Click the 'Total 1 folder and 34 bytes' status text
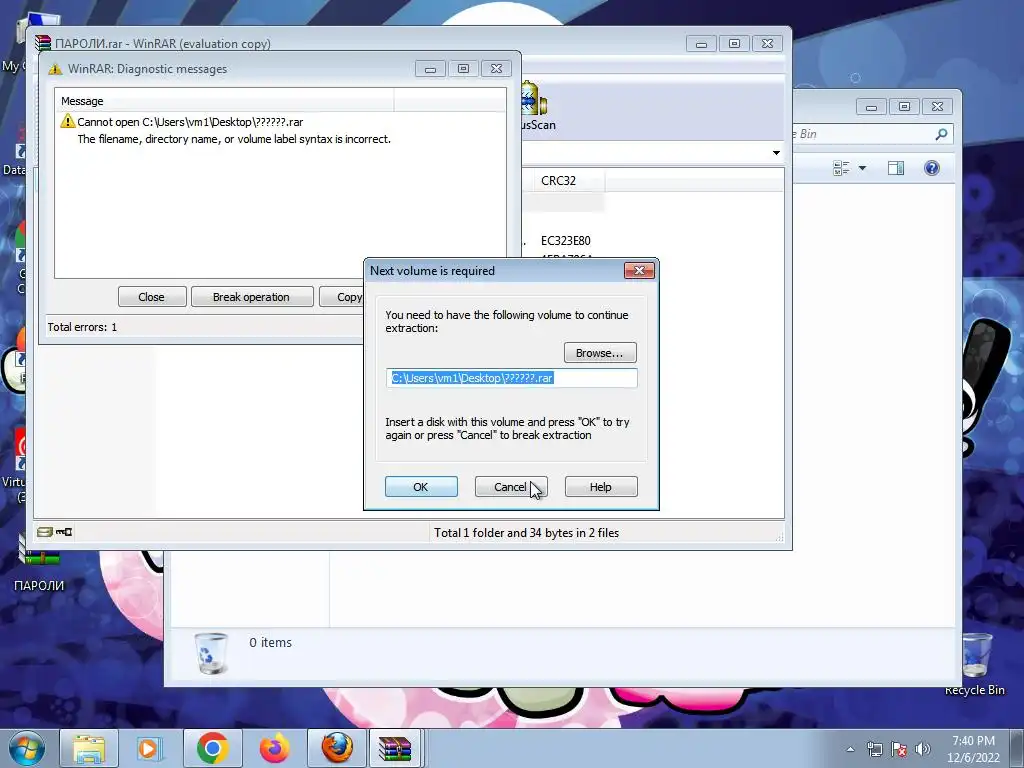The height and width of the screenshot is (768, 1024). [x=526, y=533]
